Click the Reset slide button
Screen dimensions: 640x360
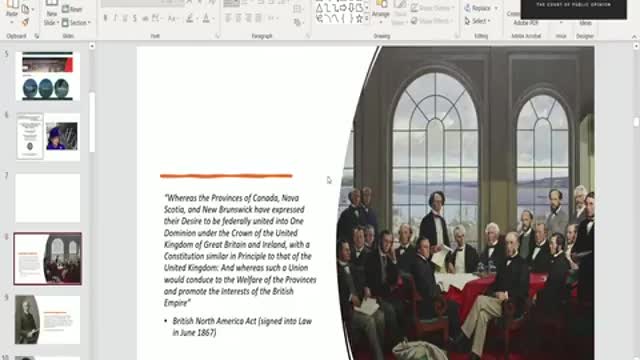tap(72, 9)
